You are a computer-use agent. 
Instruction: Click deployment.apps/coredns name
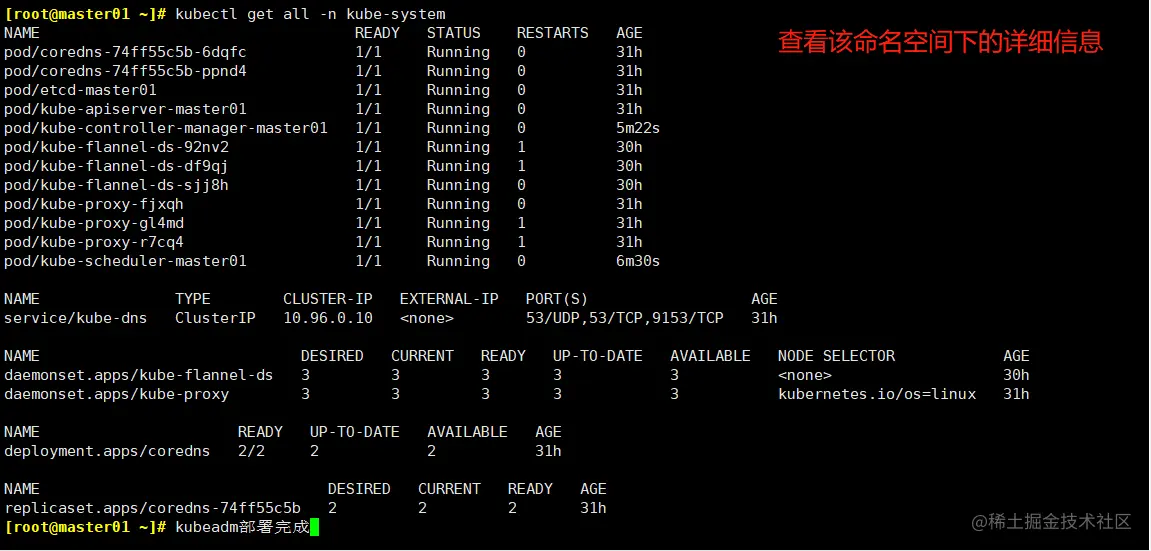(x=107, y=451)
